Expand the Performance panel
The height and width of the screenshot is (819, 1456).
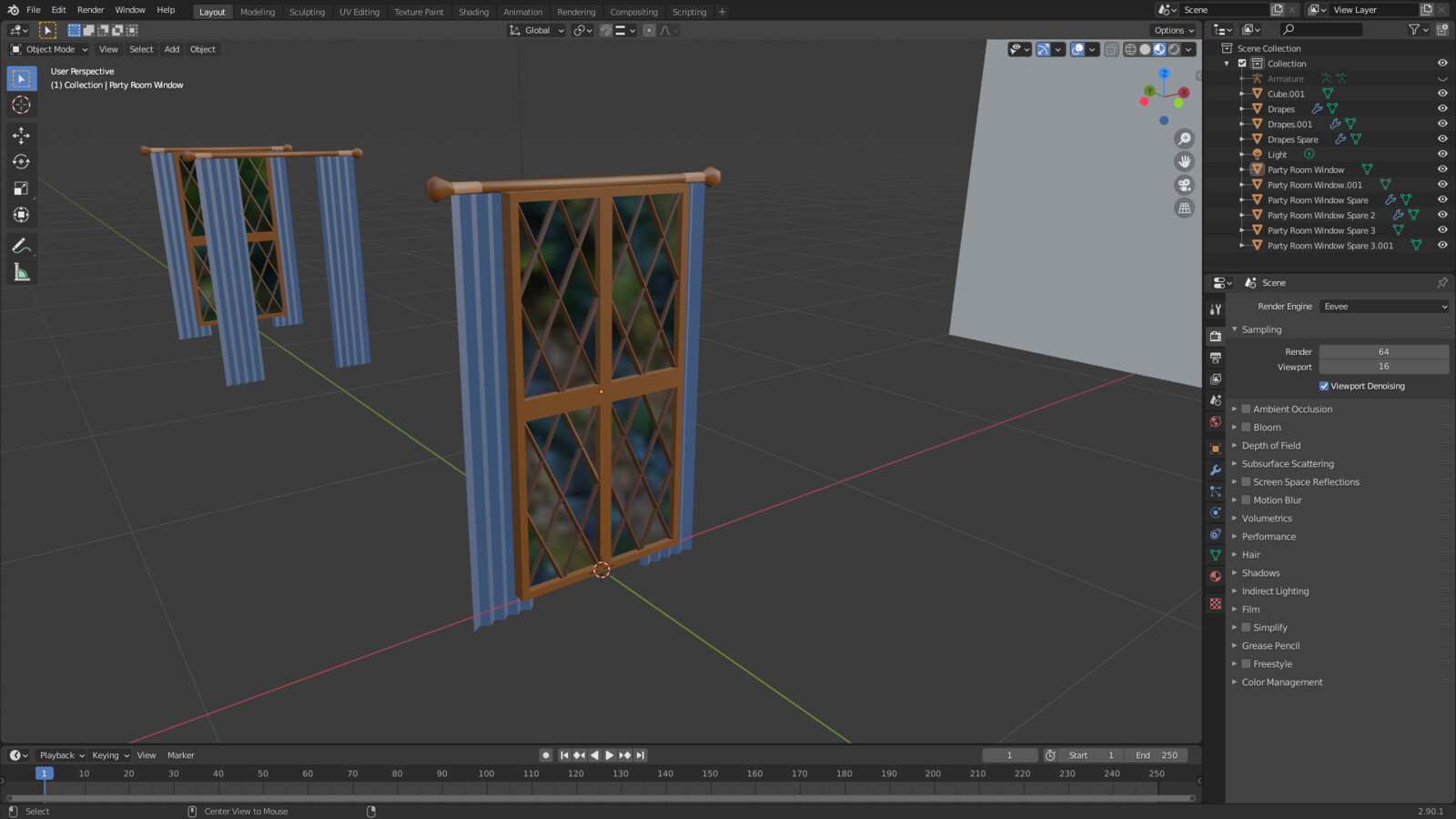[1269, 537]
